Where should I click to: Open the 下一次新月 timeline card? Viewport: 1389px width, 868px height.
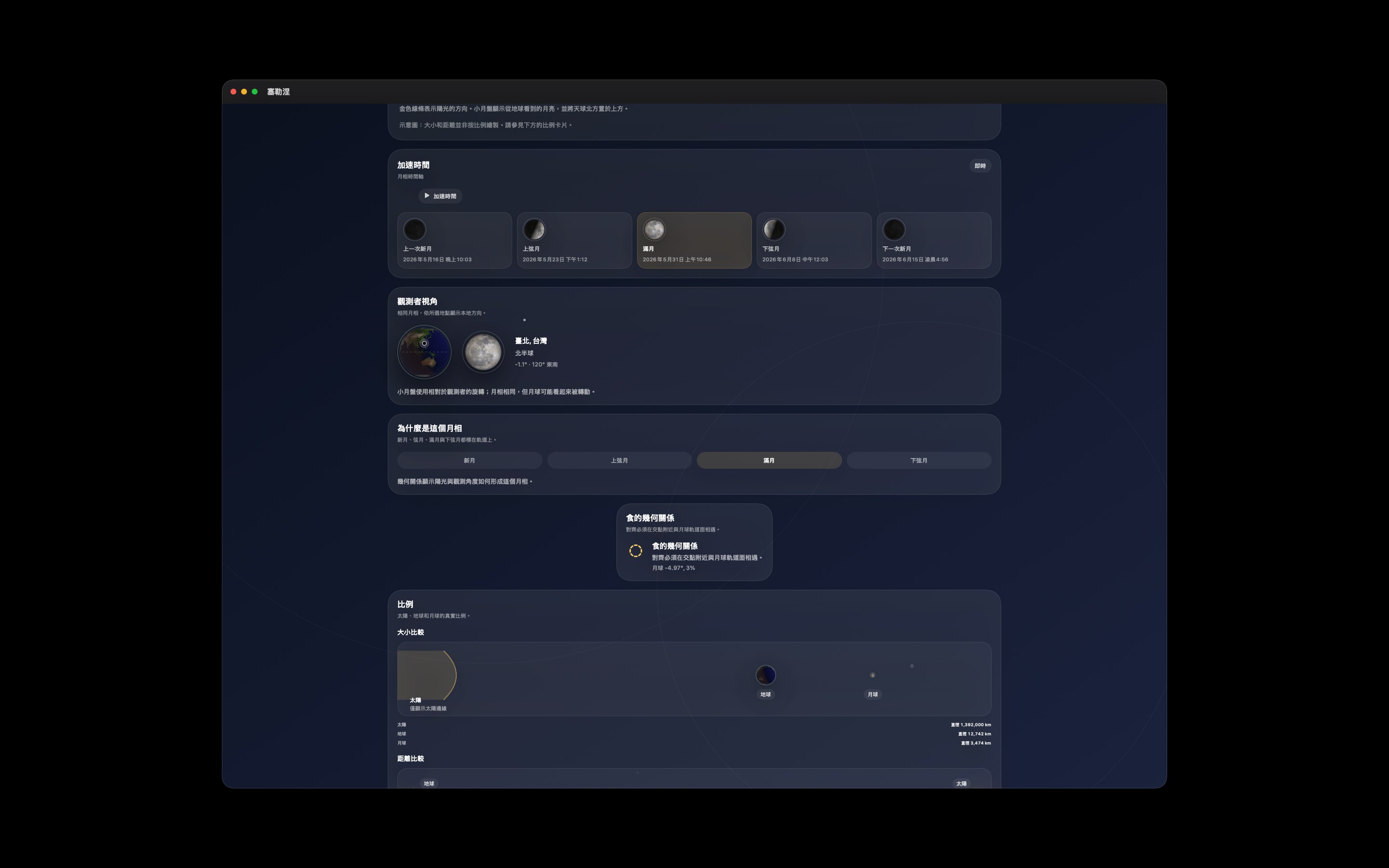pyautogui.click(x=934, y=241)
